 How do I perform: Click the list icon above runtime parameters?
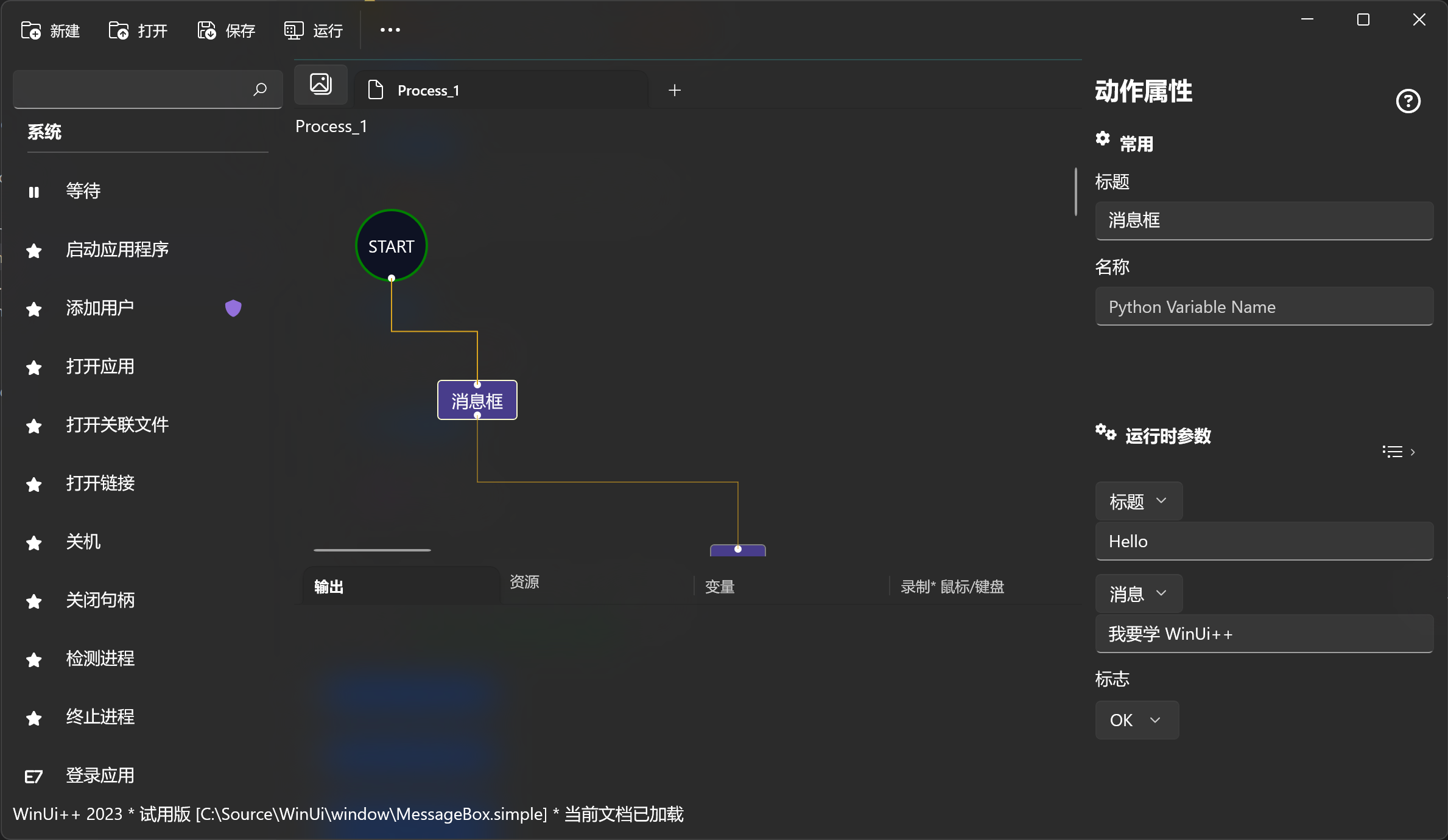[x=1393, y=451]
